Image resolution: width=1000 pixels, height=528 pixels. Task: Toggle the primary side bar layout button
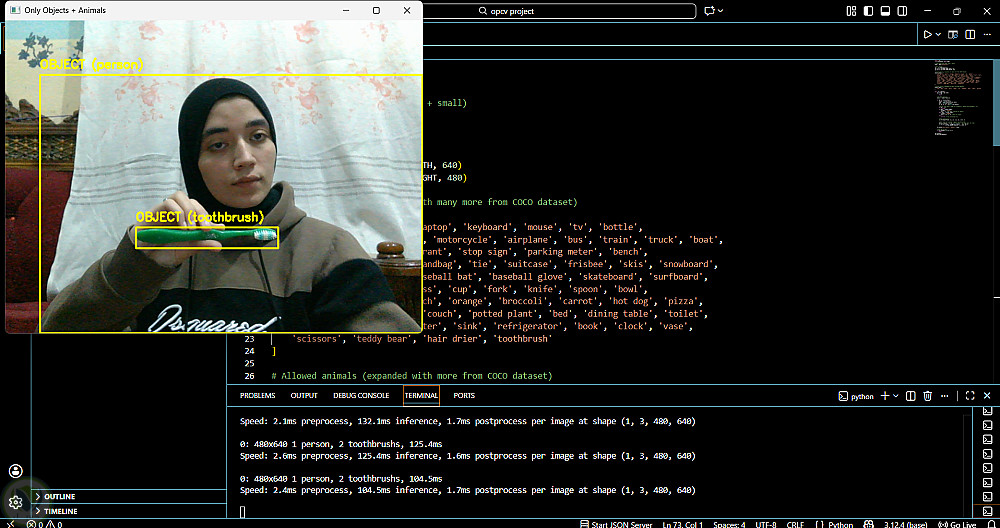click(868, 11)
